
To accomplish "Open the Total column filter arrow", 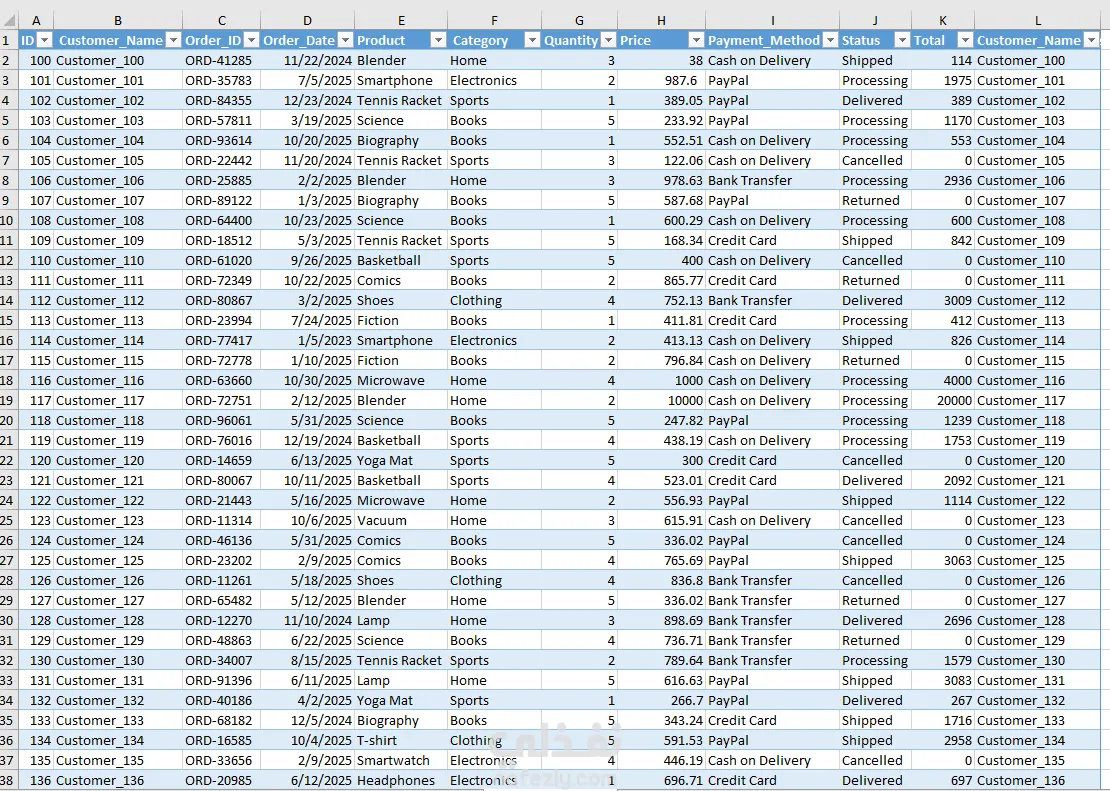I will (x=965, y=40).
